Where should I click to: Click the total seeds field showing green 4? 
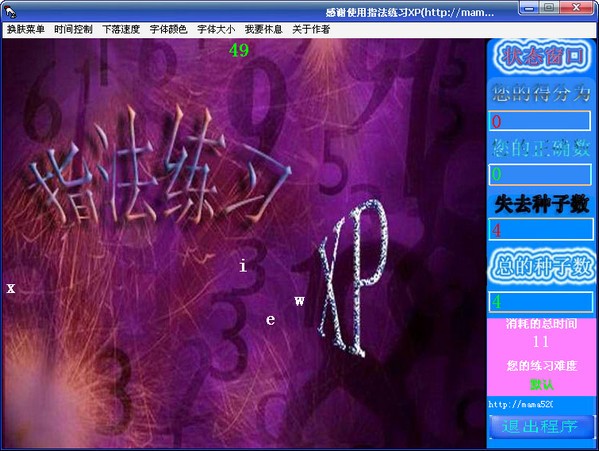541,302
